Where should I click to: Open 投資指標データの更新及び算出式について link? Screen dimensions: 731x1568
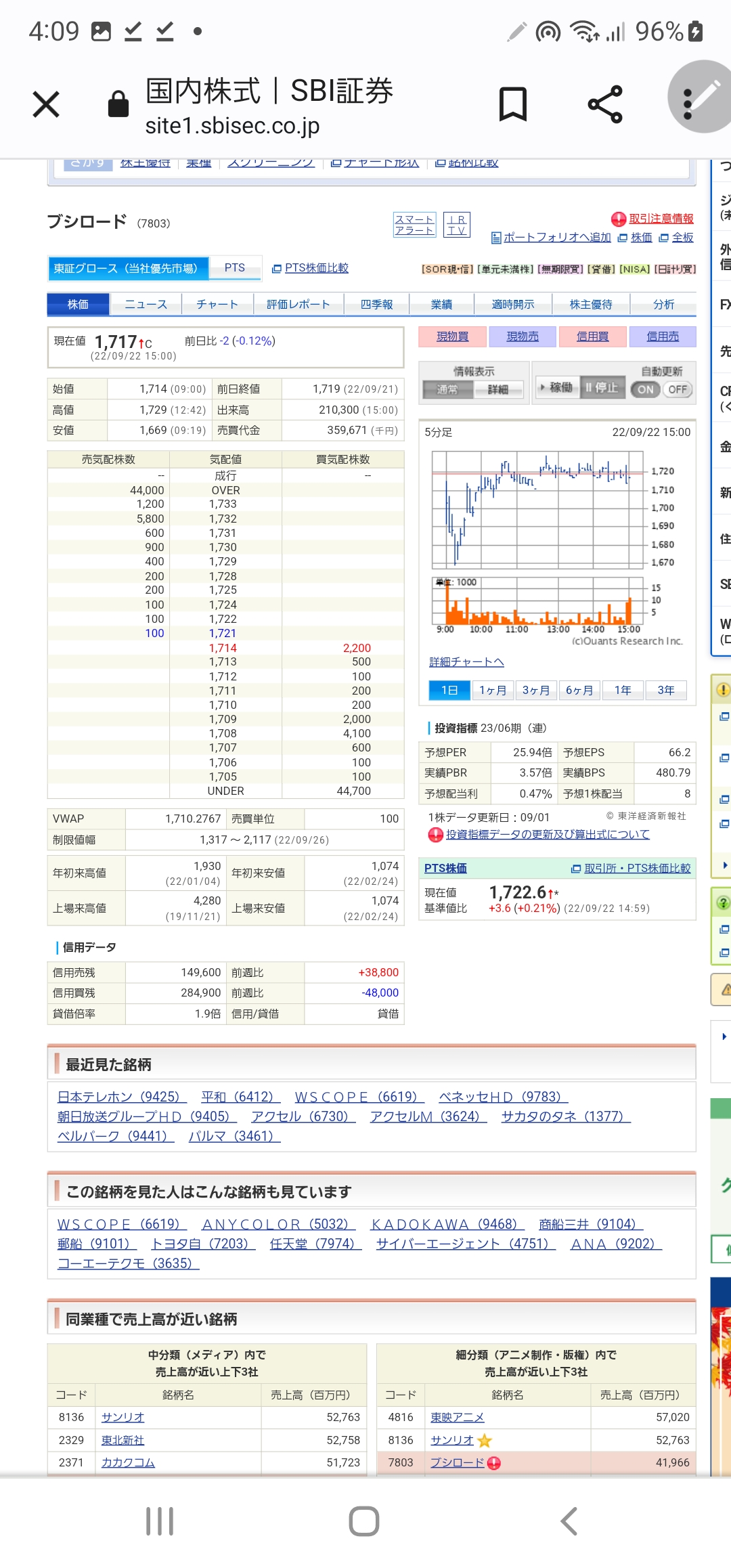[548, 835]
